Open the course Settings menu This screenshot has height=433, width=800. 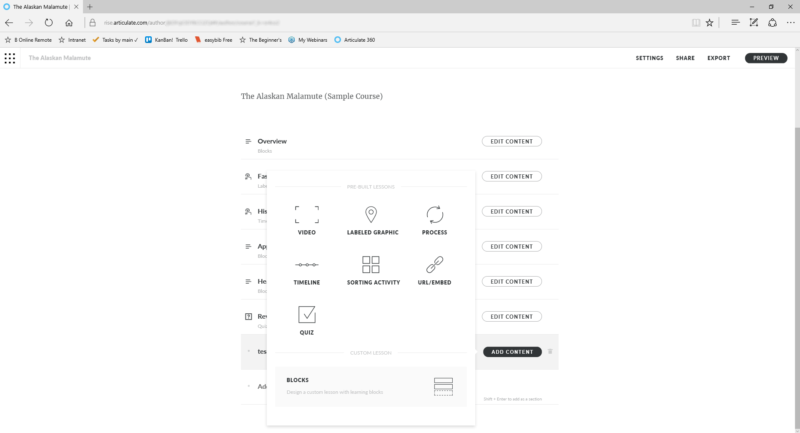point(649,58)
